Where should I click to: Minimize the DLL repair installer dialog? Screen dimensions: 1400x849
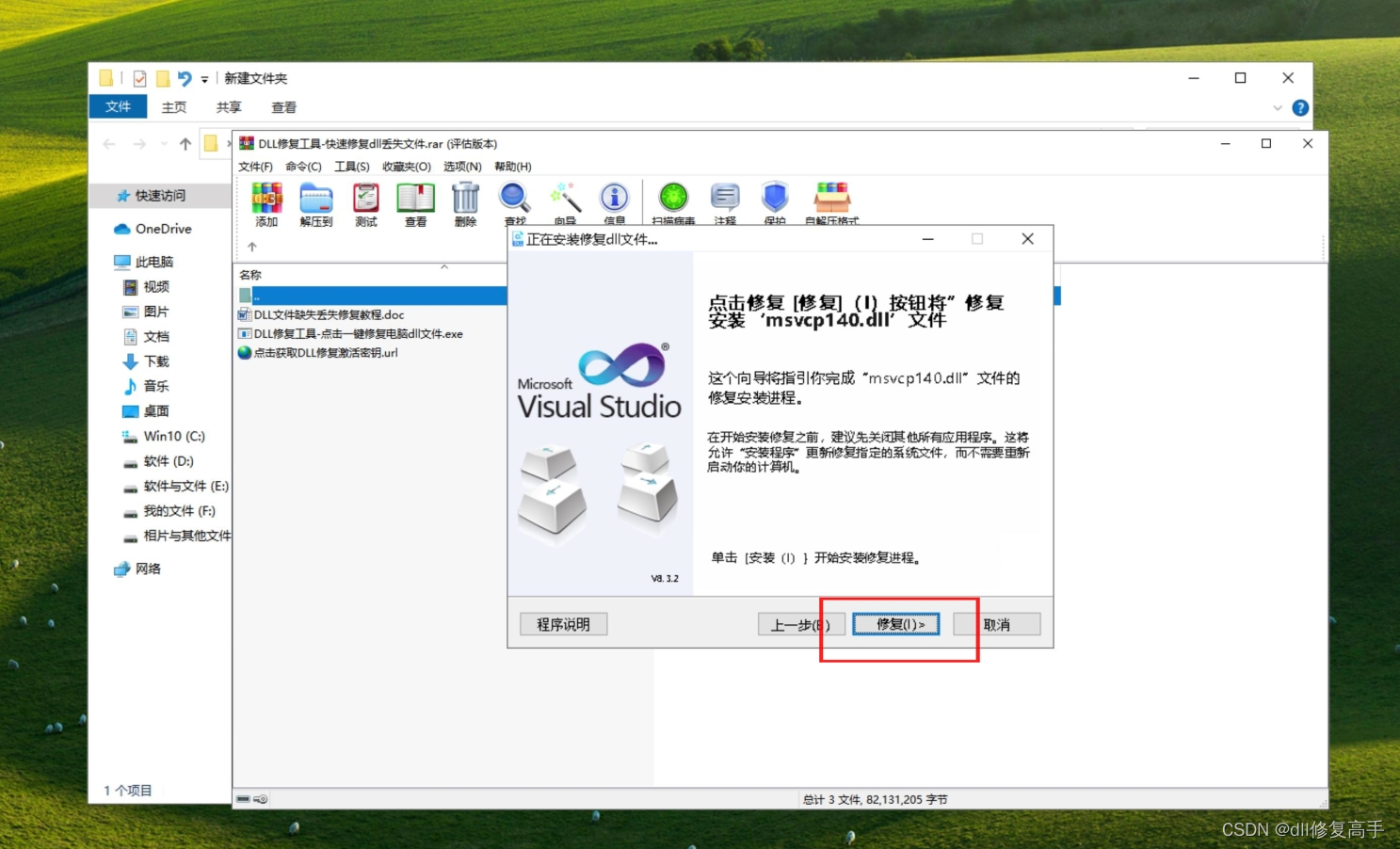click(x=928, y=239)
